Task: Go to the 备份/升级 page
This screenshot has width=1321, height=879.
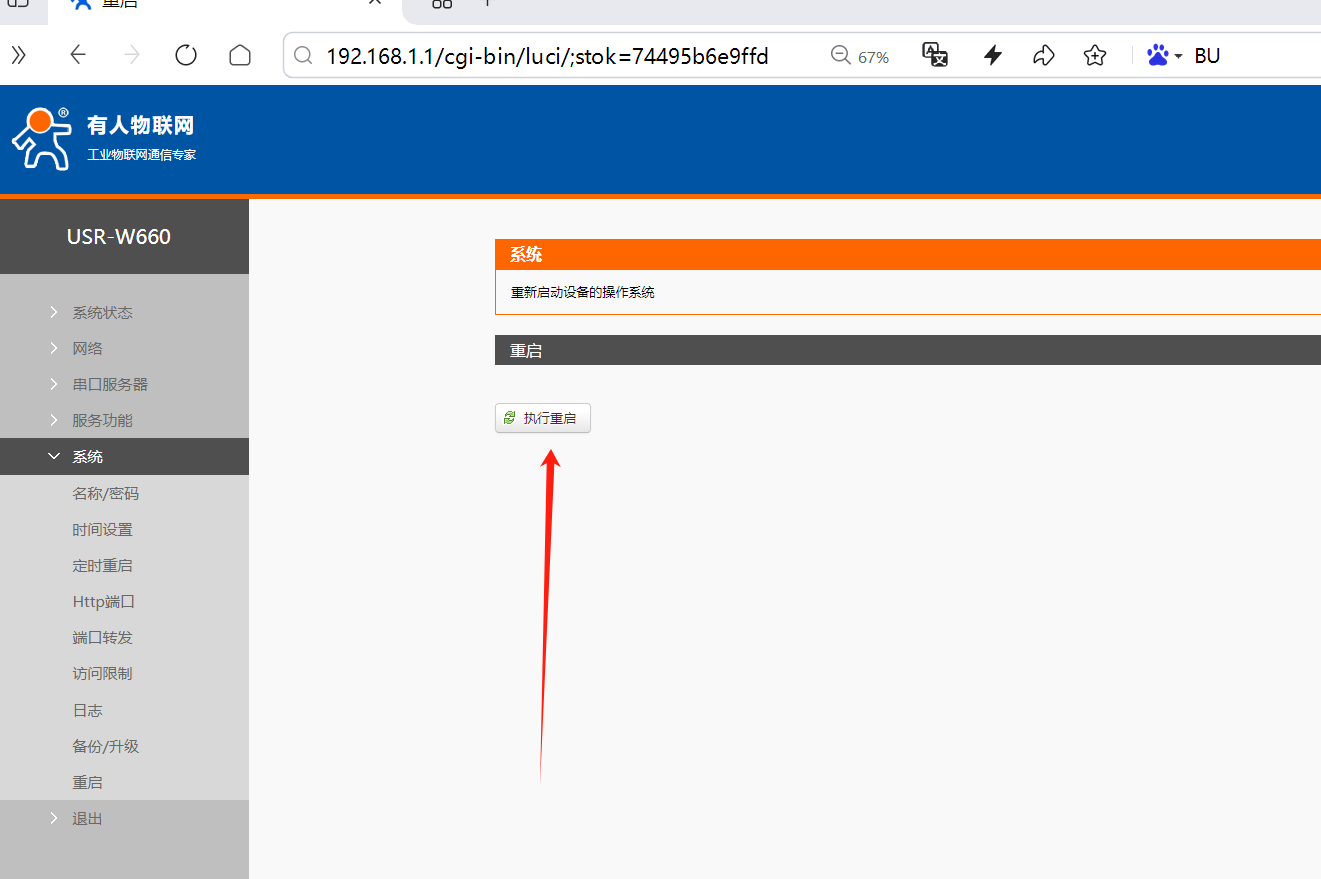Action: point(105,746)
